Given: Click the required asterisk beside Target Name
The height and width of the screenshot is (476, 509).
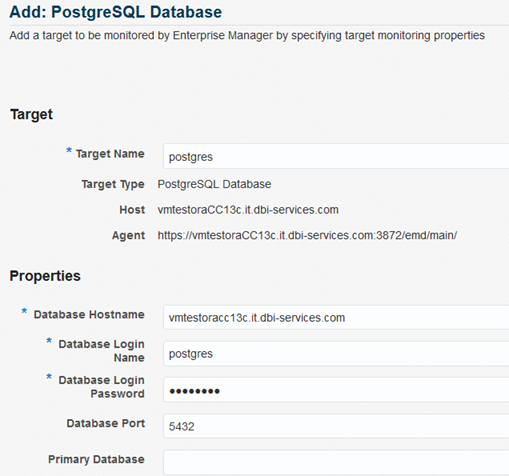Looking at the screenshot, I should [69, 150].
